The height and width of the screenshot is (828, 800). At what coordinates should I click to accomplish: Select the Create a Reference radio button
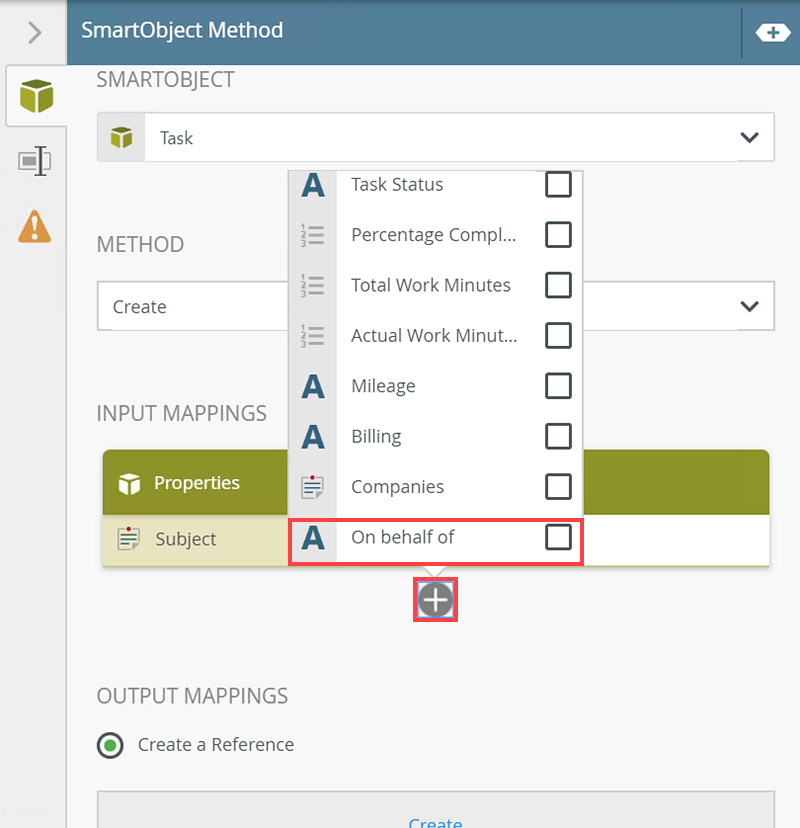[x=110, y=745]
